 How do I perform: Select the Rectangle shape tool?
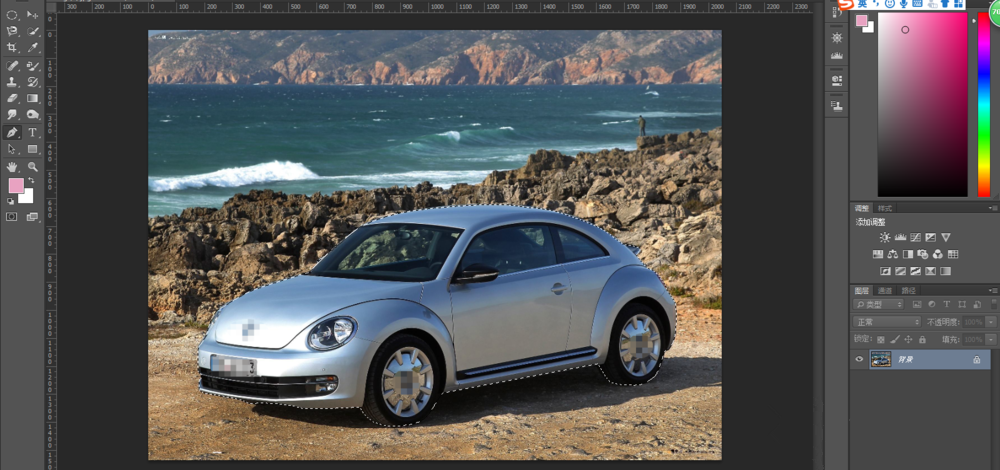pos(33,149)
